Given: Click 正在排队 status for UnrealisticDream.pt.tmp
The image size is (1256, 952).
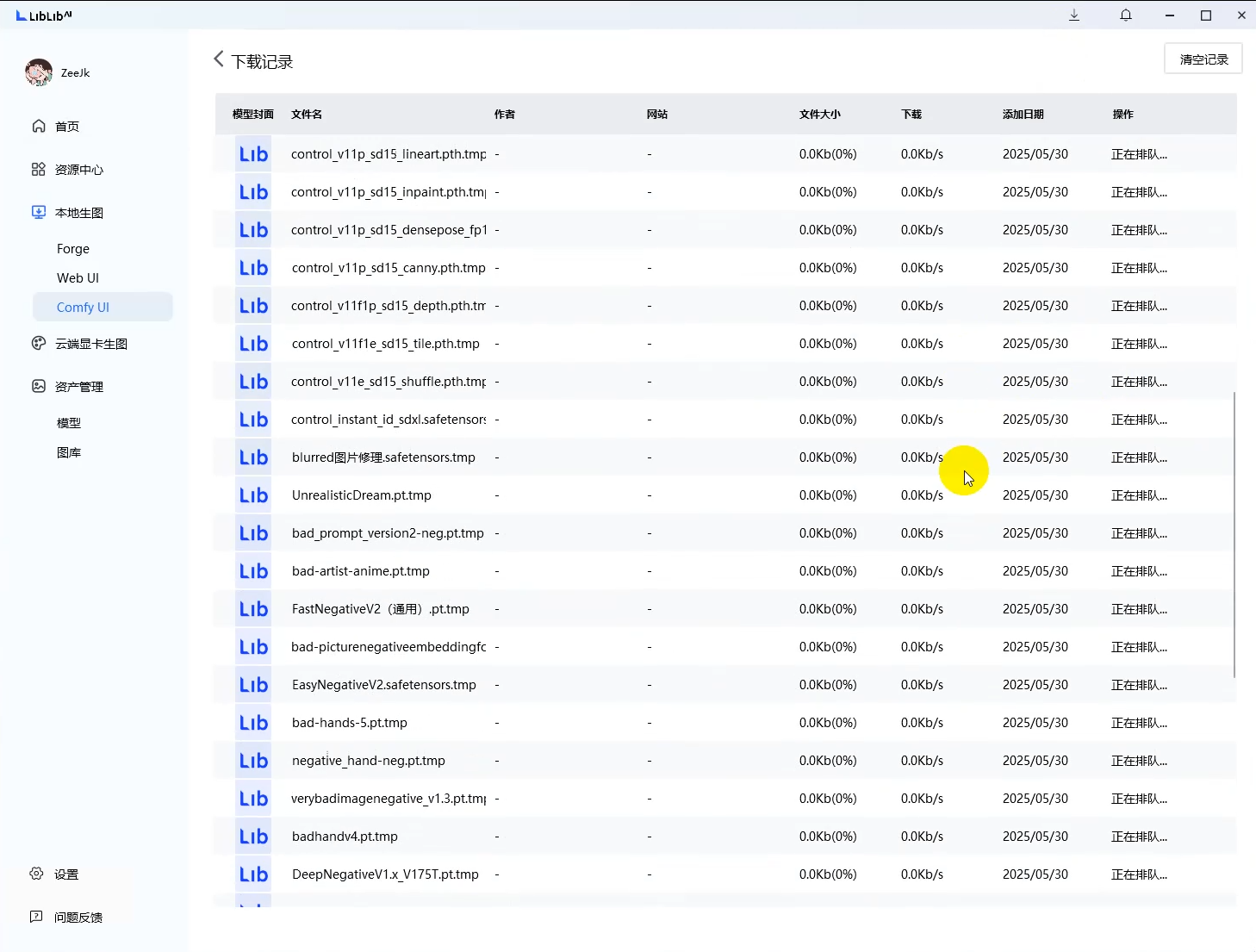Looking at the screenshot, I should tap(1139, 495).
